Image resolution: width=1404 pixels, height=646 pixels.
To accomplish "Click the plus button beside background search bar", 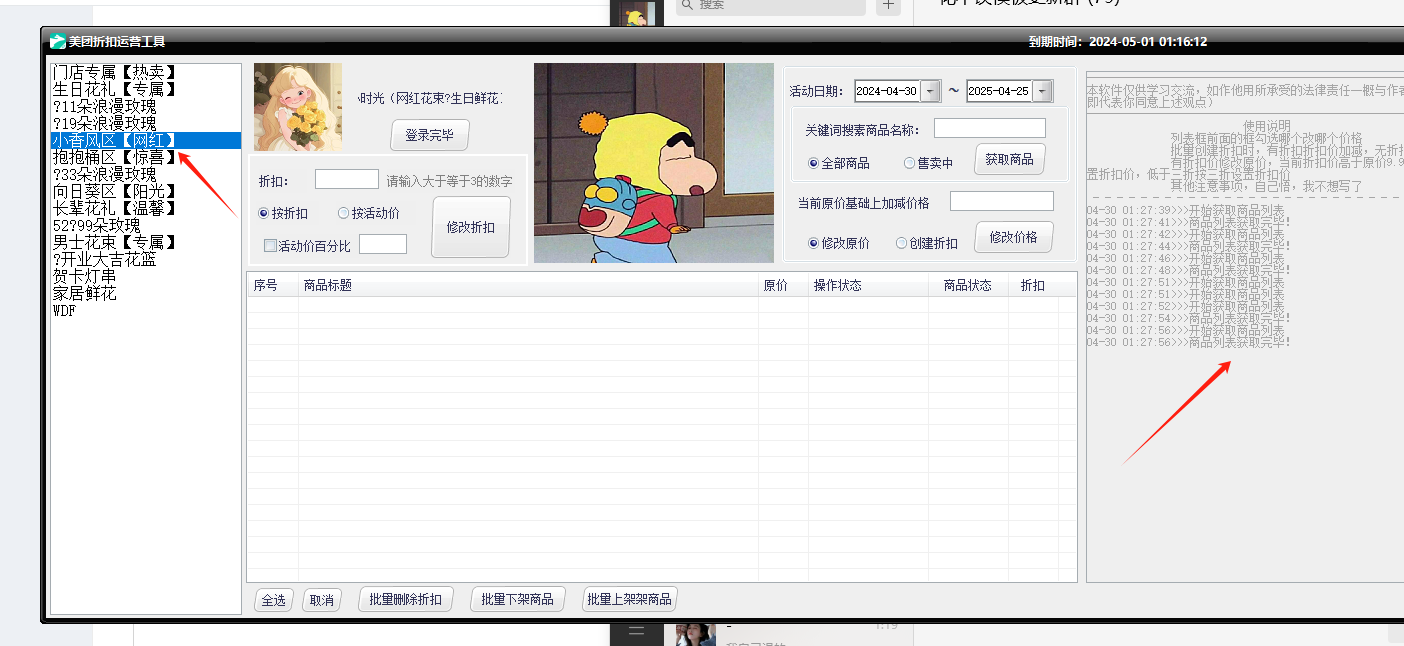I will tap(888, 6).
